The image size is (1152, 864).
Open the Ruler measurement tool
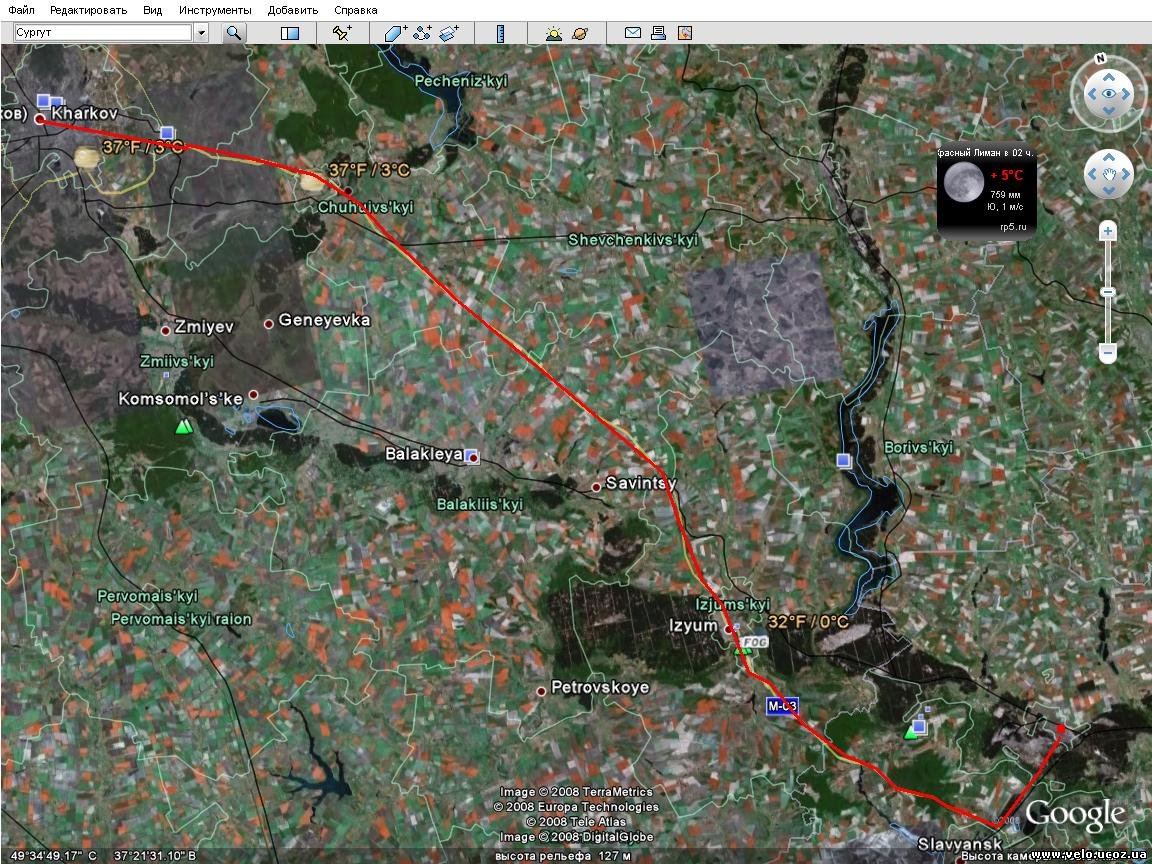pos(500,33)
